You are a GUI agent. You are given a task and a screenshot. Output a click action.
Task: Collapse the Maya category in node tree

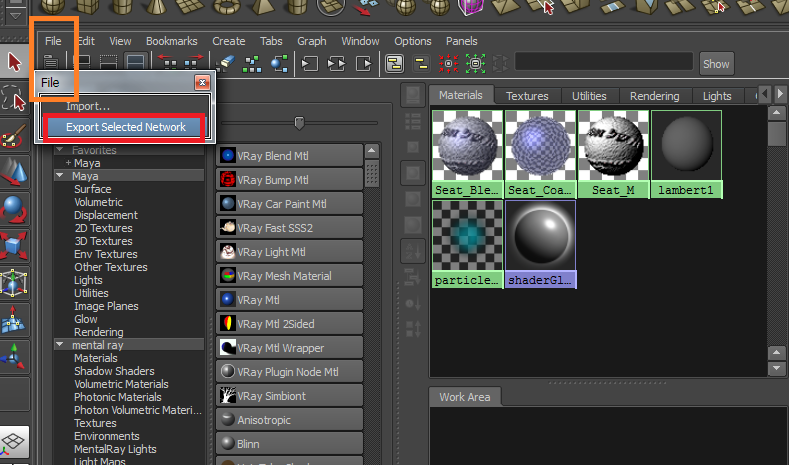(59, 176)
